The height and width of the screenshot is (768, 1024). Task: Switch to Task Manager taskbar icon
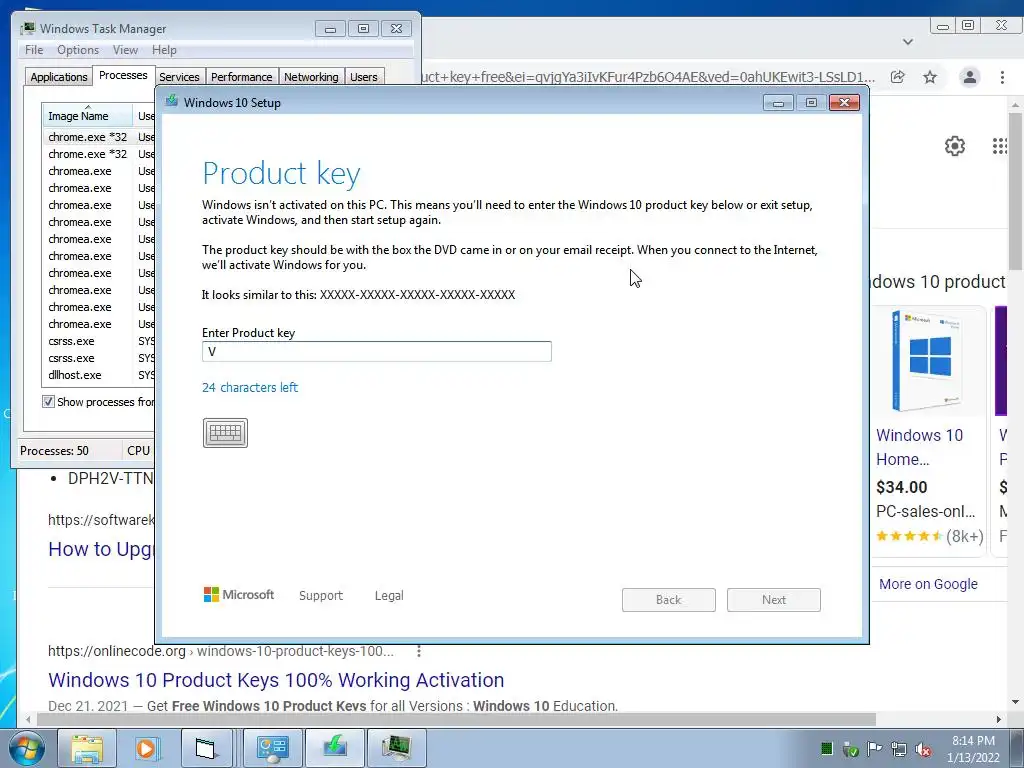tap(396, 748)
